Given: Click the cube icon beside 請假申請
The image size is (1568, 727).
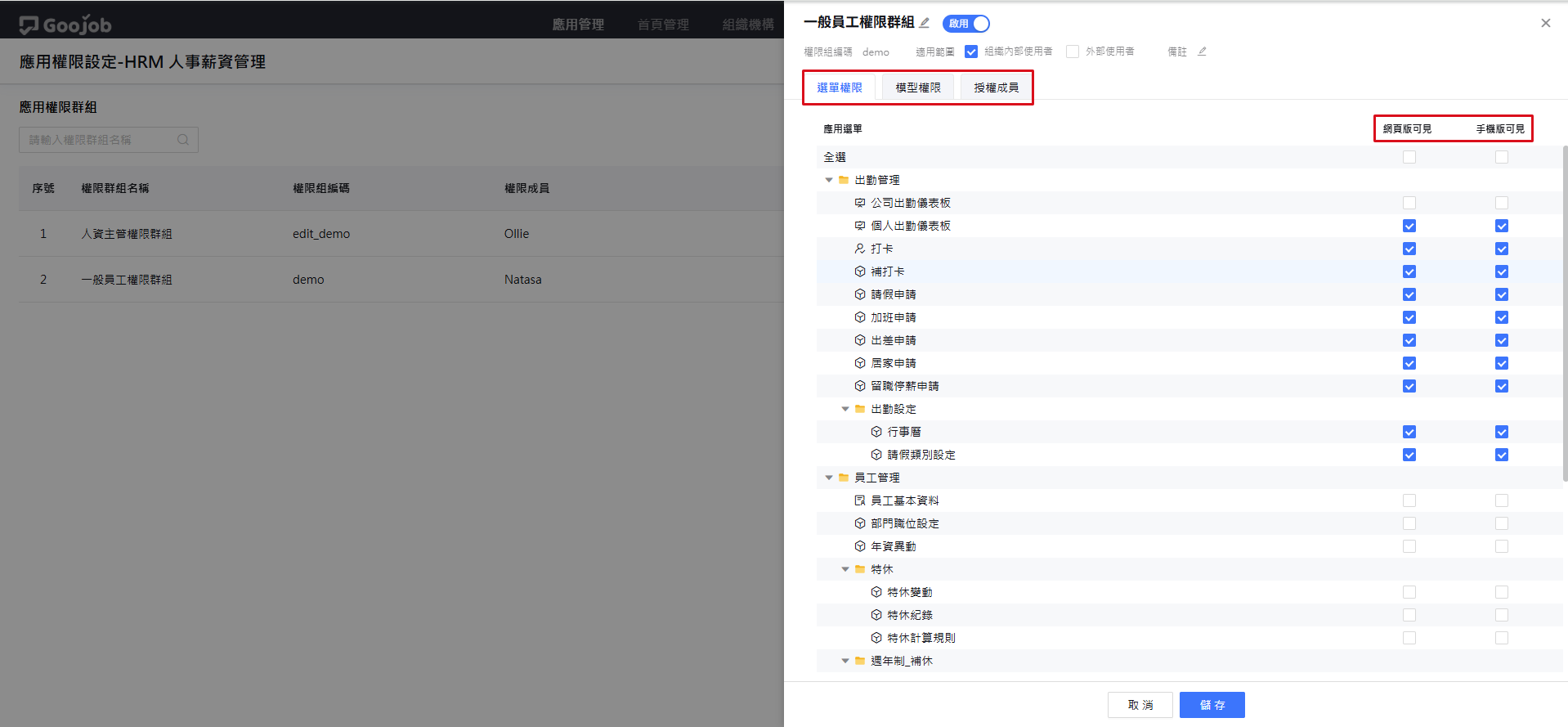Looking at the screenshot, I should point(860,294).
